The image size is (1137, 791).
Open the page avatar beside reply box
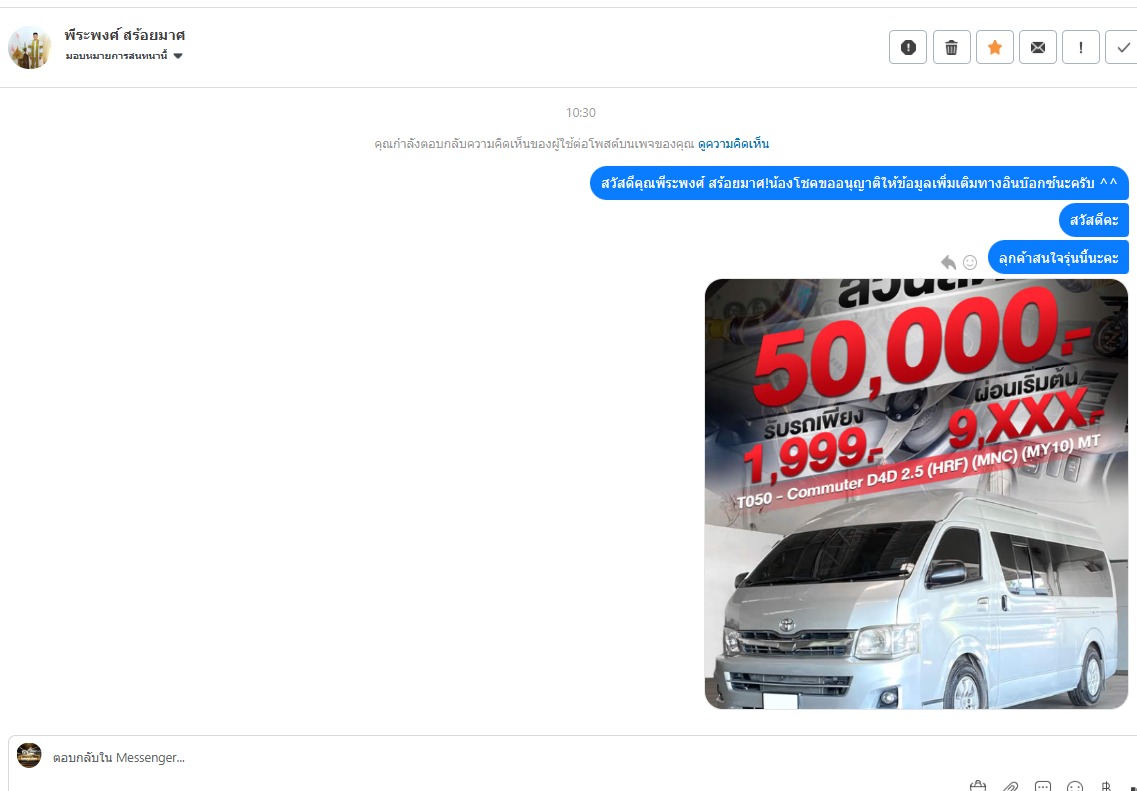tap(29, 755)
